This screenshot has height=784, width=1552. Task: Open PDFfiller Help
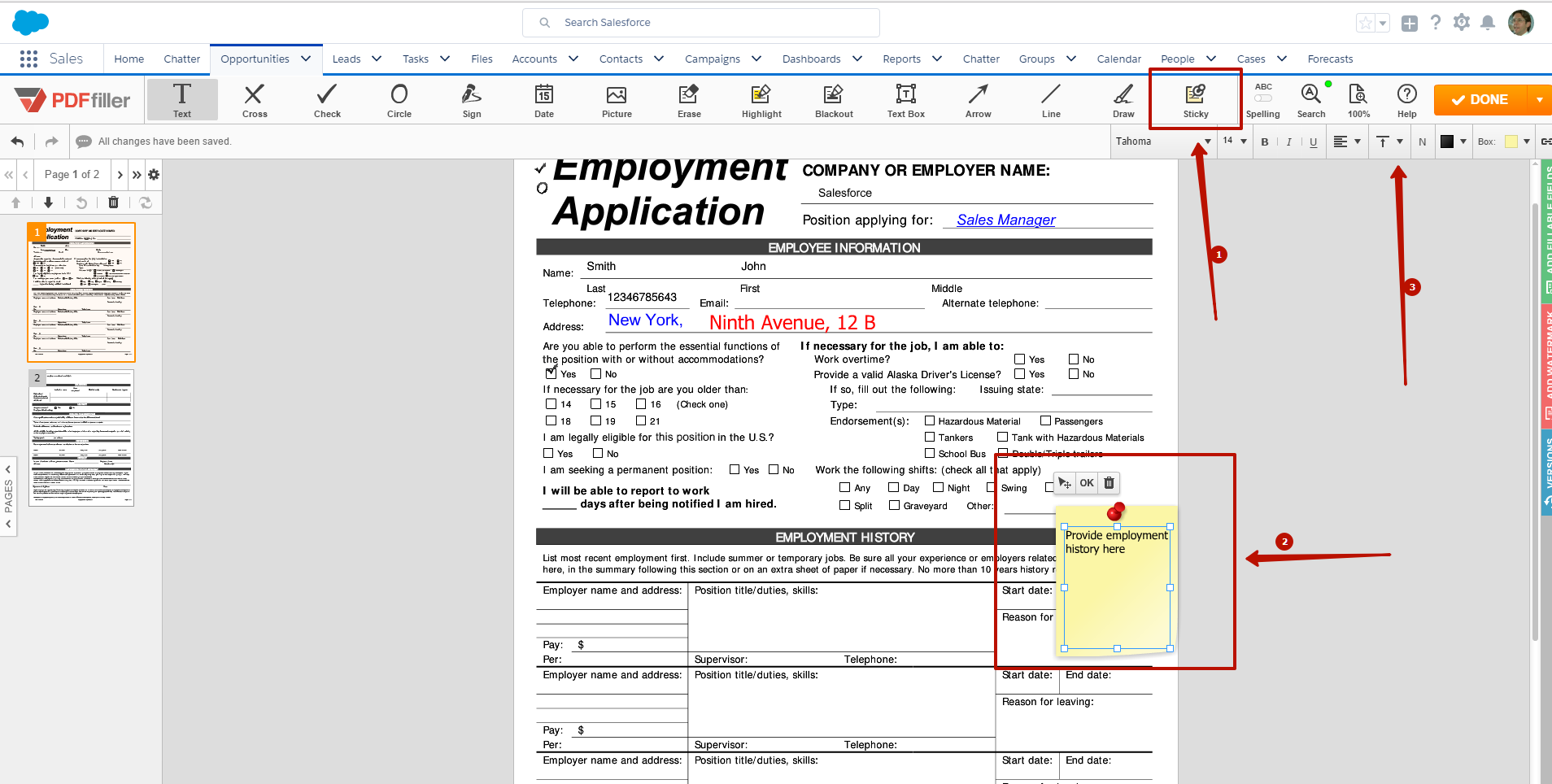(1407, 100)
